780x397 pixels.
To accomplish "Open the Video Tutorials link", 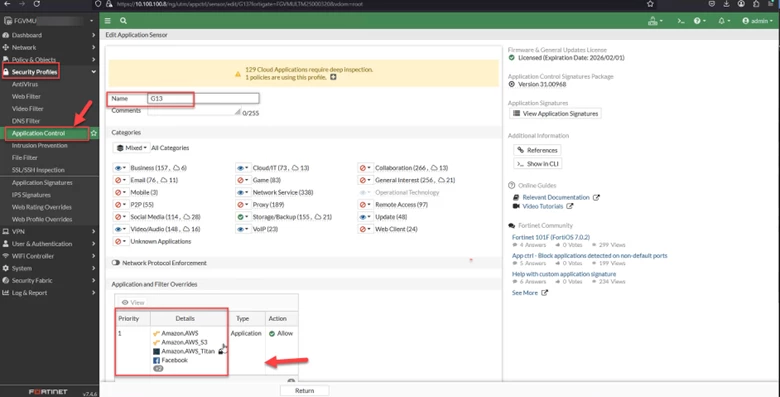I will (543, 206).
